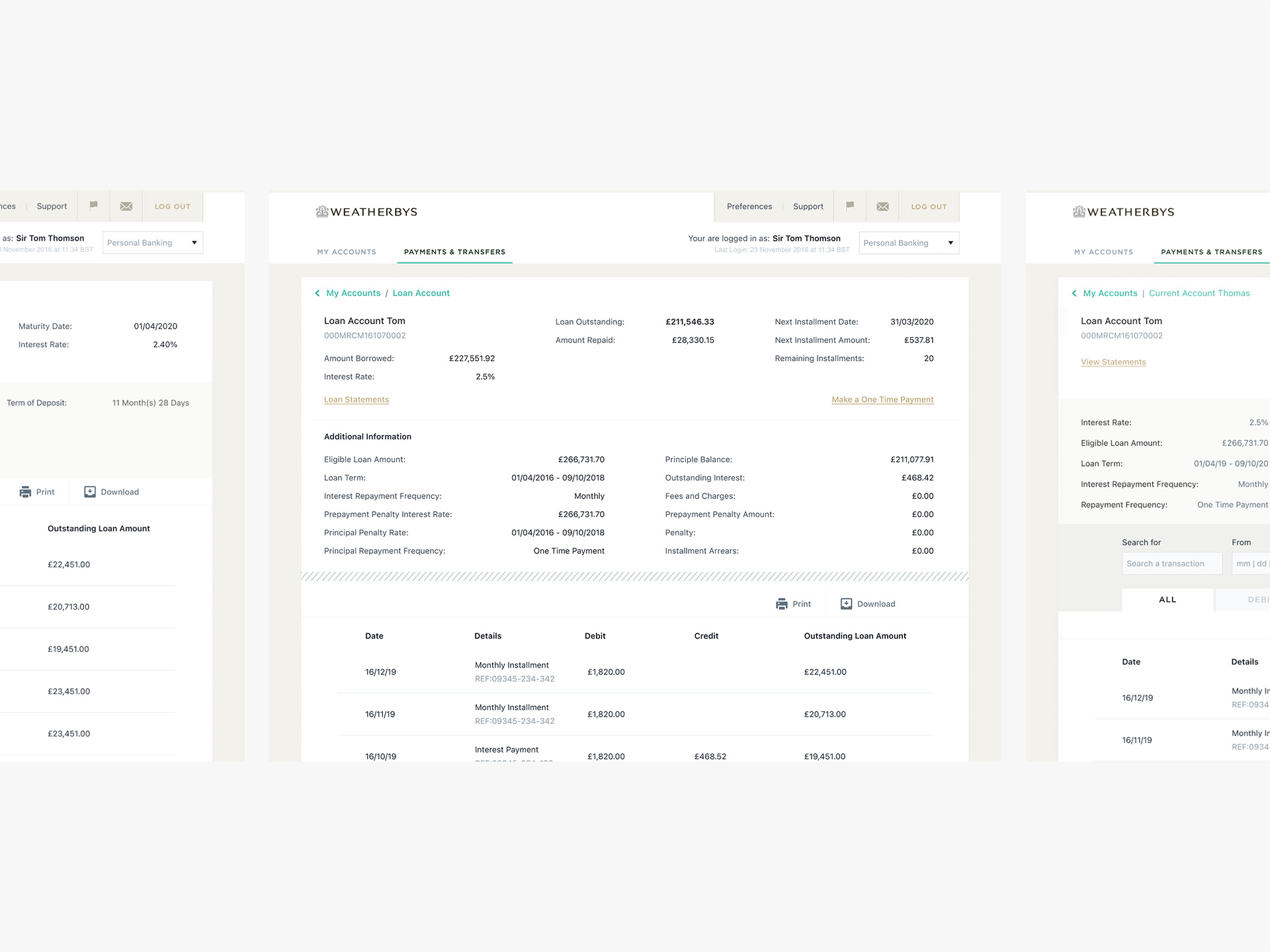1270x952 pixels.
Task: Expand the center Personal Banking dropdown
Action: (x=909, y=243)
